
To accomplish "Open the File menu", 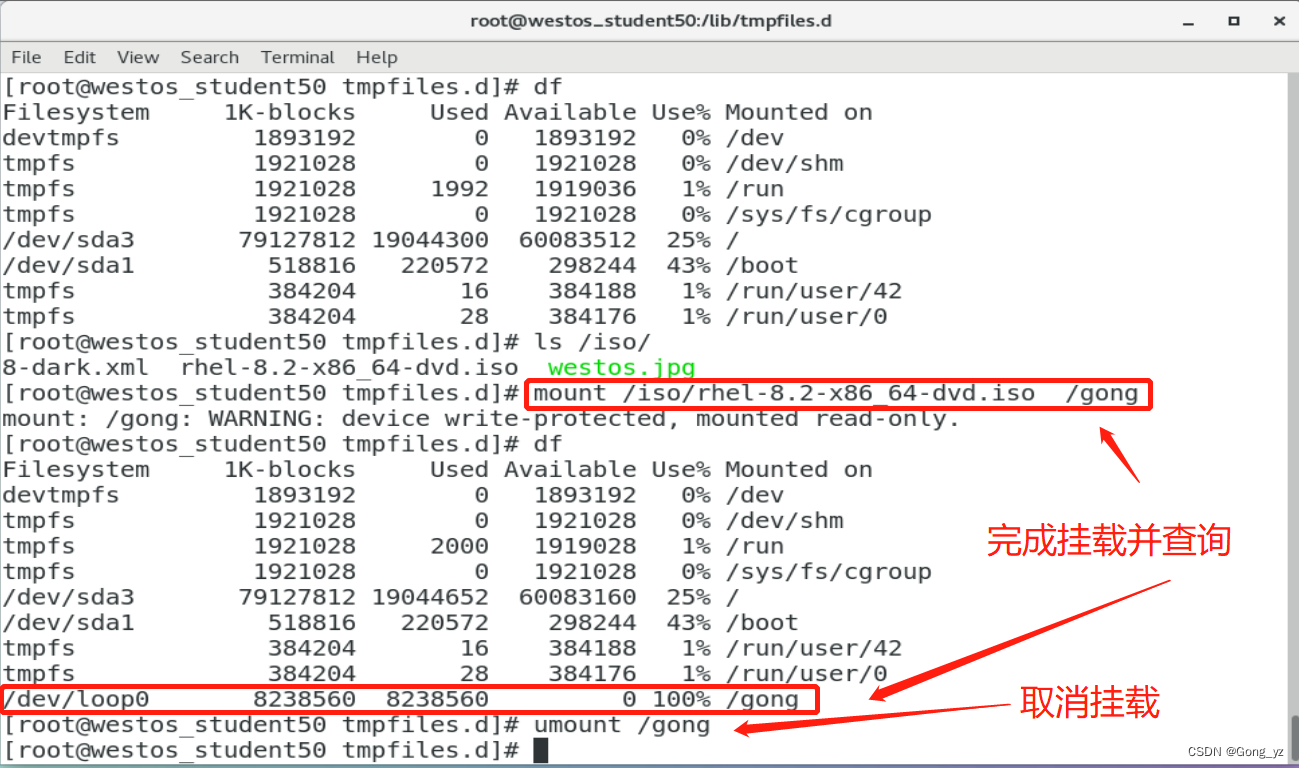I will coord(25,57).
